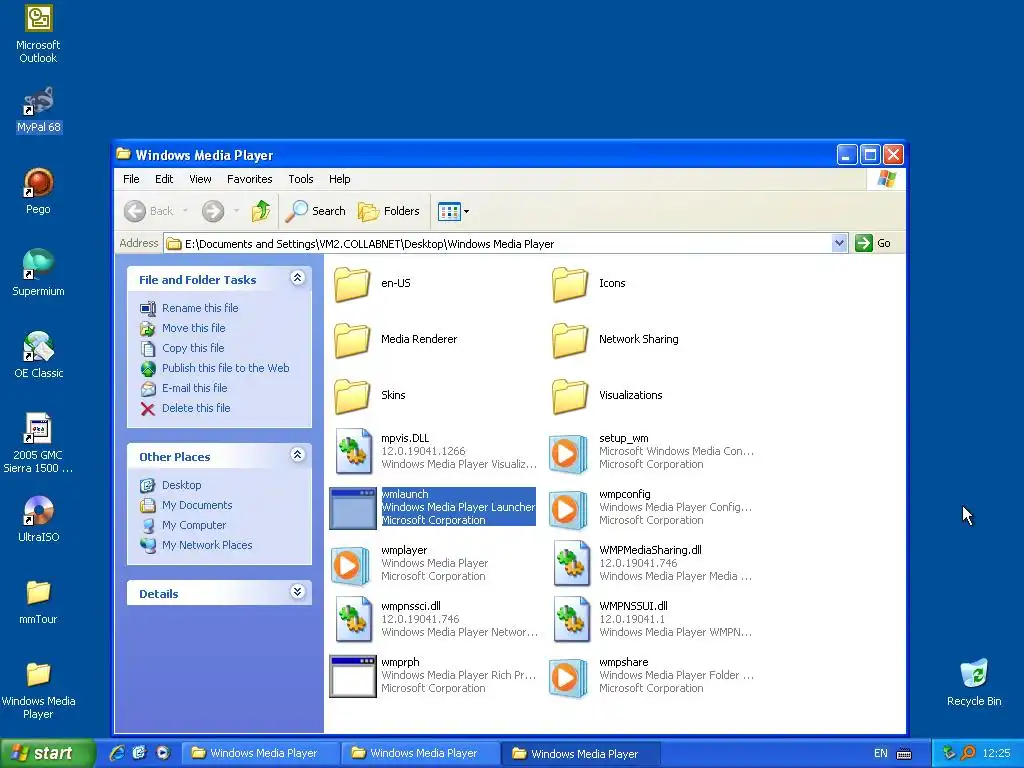1024x768 pixels.
Task: Select the wmplayer application icon
Action: coord(350,565)
